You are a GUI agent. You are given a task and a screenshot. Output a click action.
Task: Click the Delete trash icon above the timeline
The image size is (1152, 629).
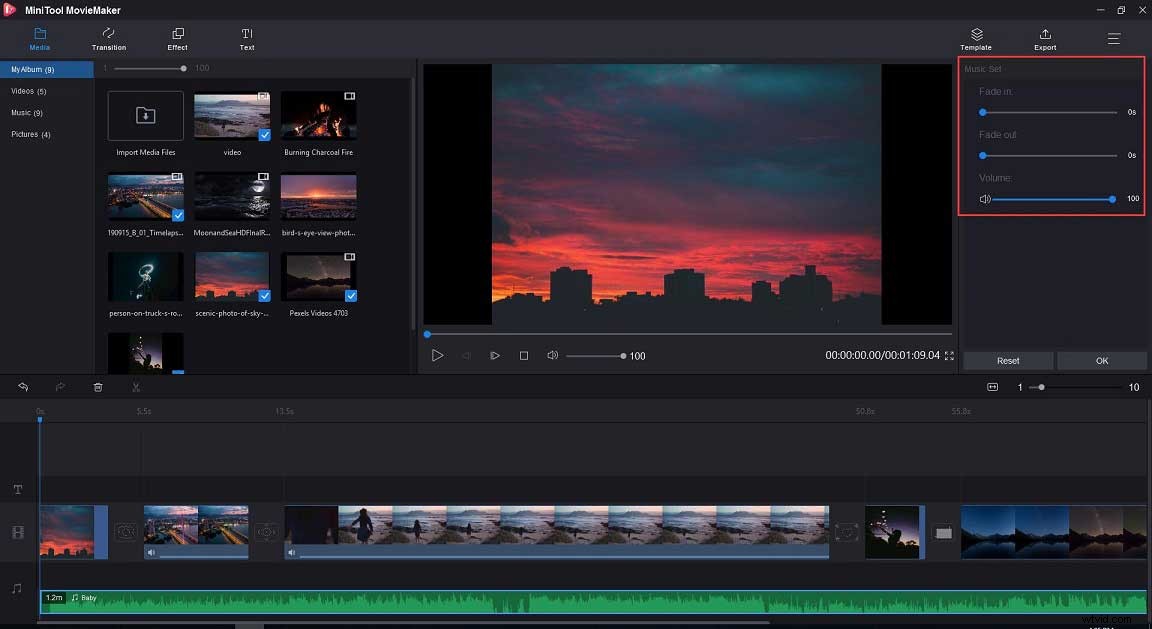(x=98, y=387)
